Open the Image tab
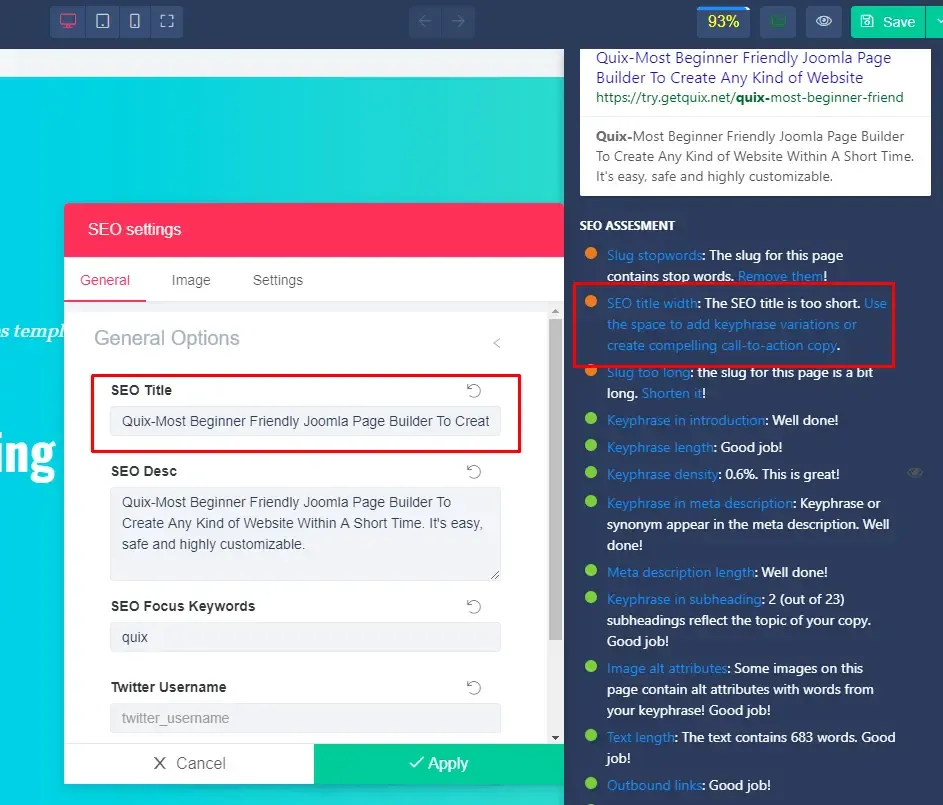Viewport: 943px width, 805px height. (x=191, y=280)
